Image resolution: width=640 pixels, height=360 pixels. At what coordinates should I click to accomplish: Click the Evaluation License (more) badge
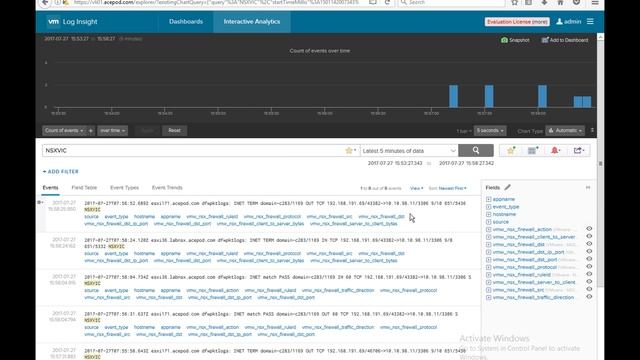[517, 22]
